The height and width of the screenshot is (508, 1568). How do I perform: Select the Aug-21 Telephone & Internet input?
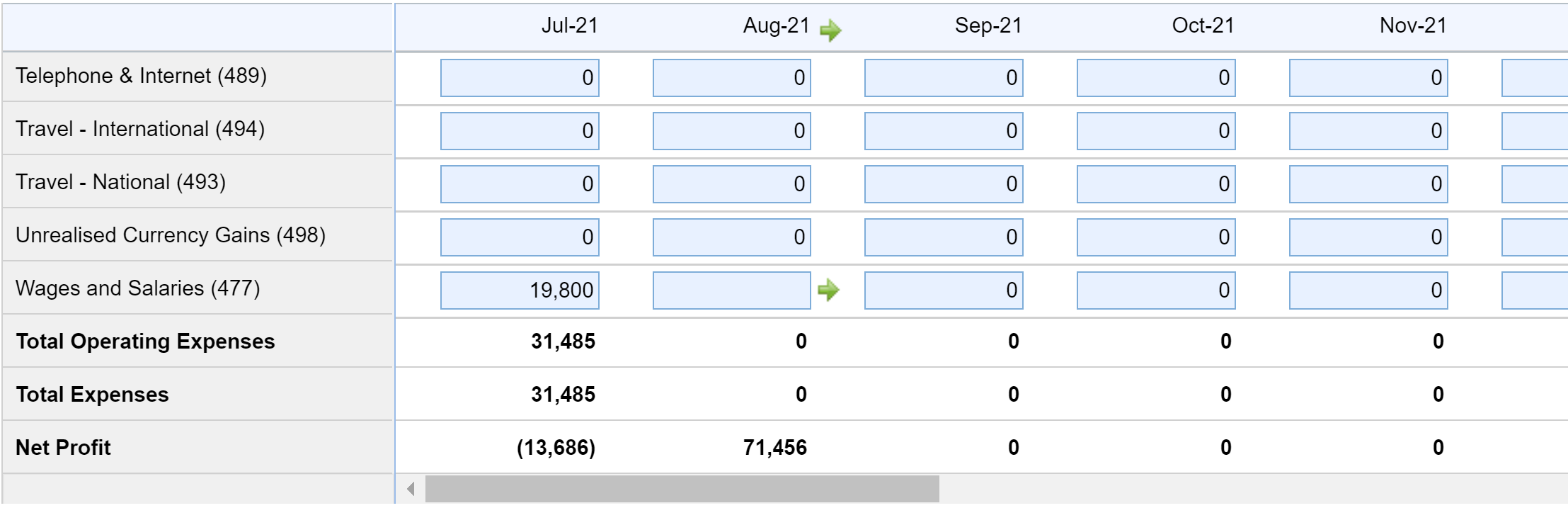[731, 78]
